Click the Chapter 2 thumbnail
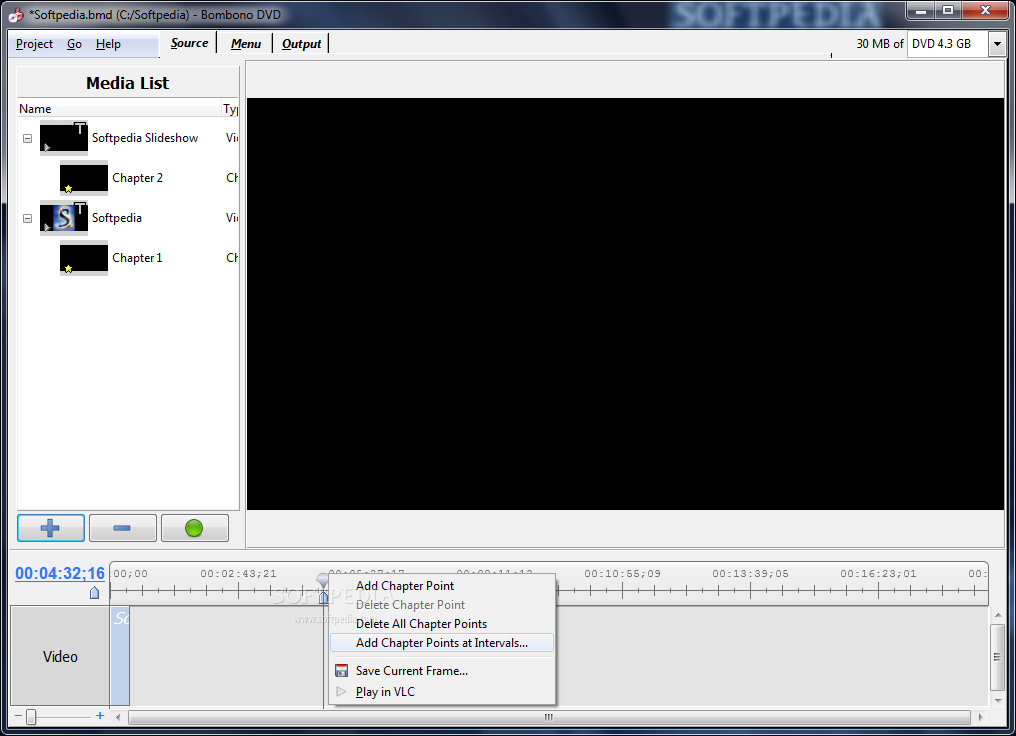The width and height of the screenshot is (1016, 736). (84, 178)
